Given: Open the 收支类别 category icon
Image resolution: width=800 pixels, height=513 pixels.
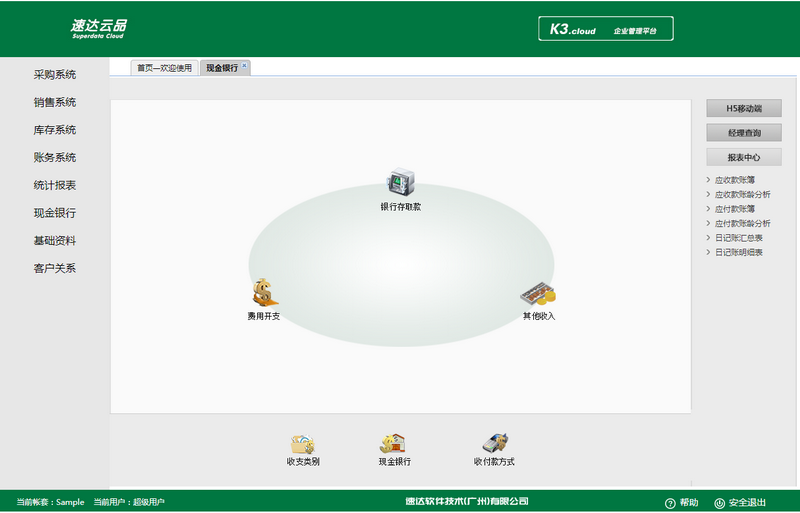Looking at the screenshot, I should click(x=302, y=444).
